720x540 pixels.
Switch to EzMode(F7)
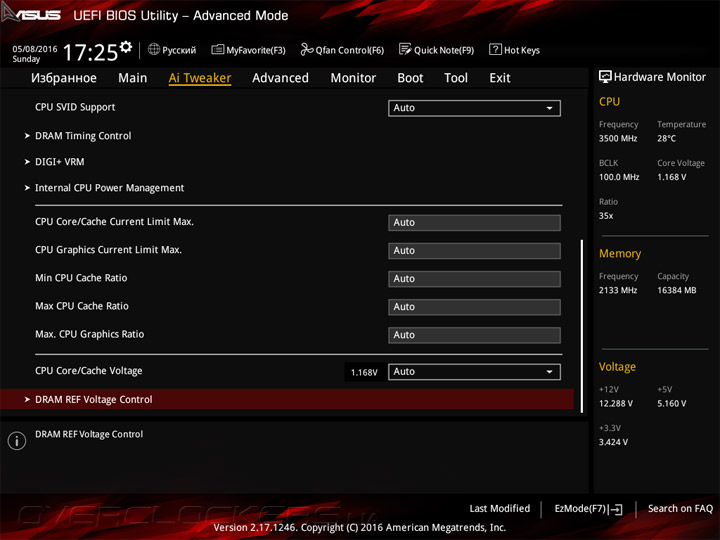(588, 509)
